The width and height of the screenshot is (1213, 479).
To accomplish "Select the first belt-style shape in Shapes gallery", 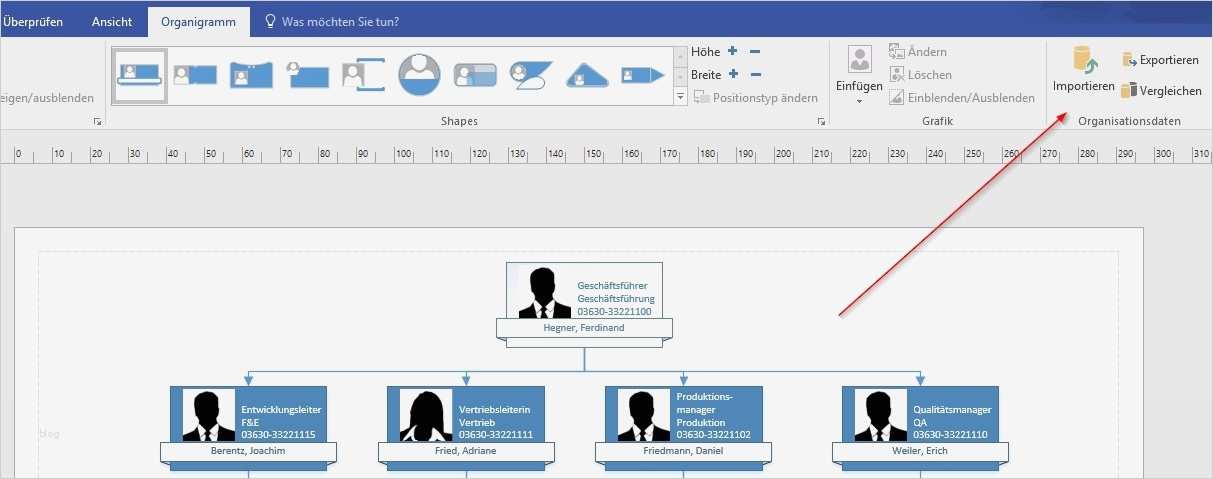I will point(139,75).
